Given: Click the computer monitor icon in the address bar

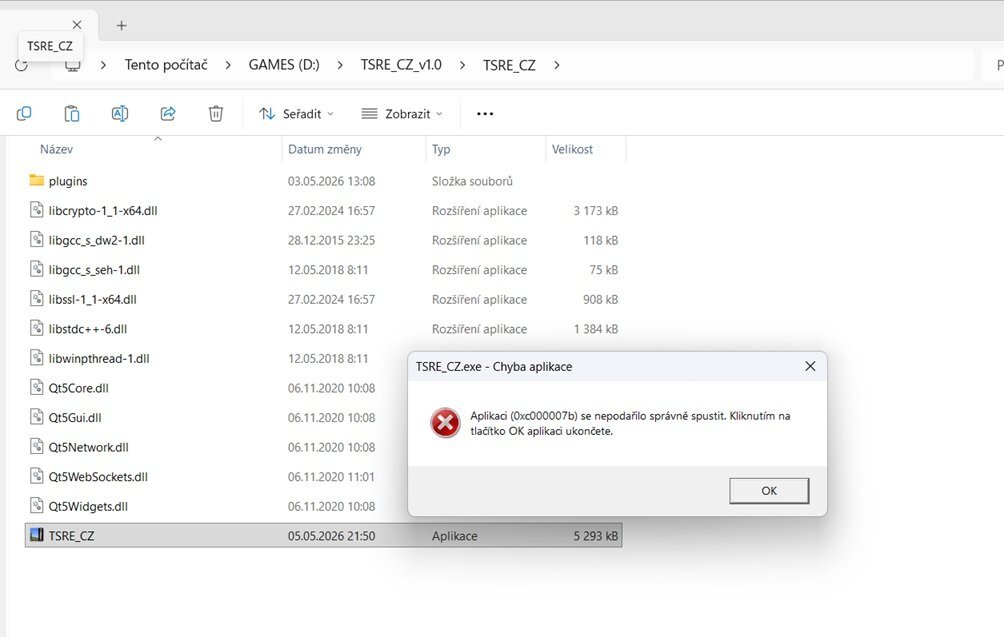Looking at the screenshot, I should tap(73, 65).
